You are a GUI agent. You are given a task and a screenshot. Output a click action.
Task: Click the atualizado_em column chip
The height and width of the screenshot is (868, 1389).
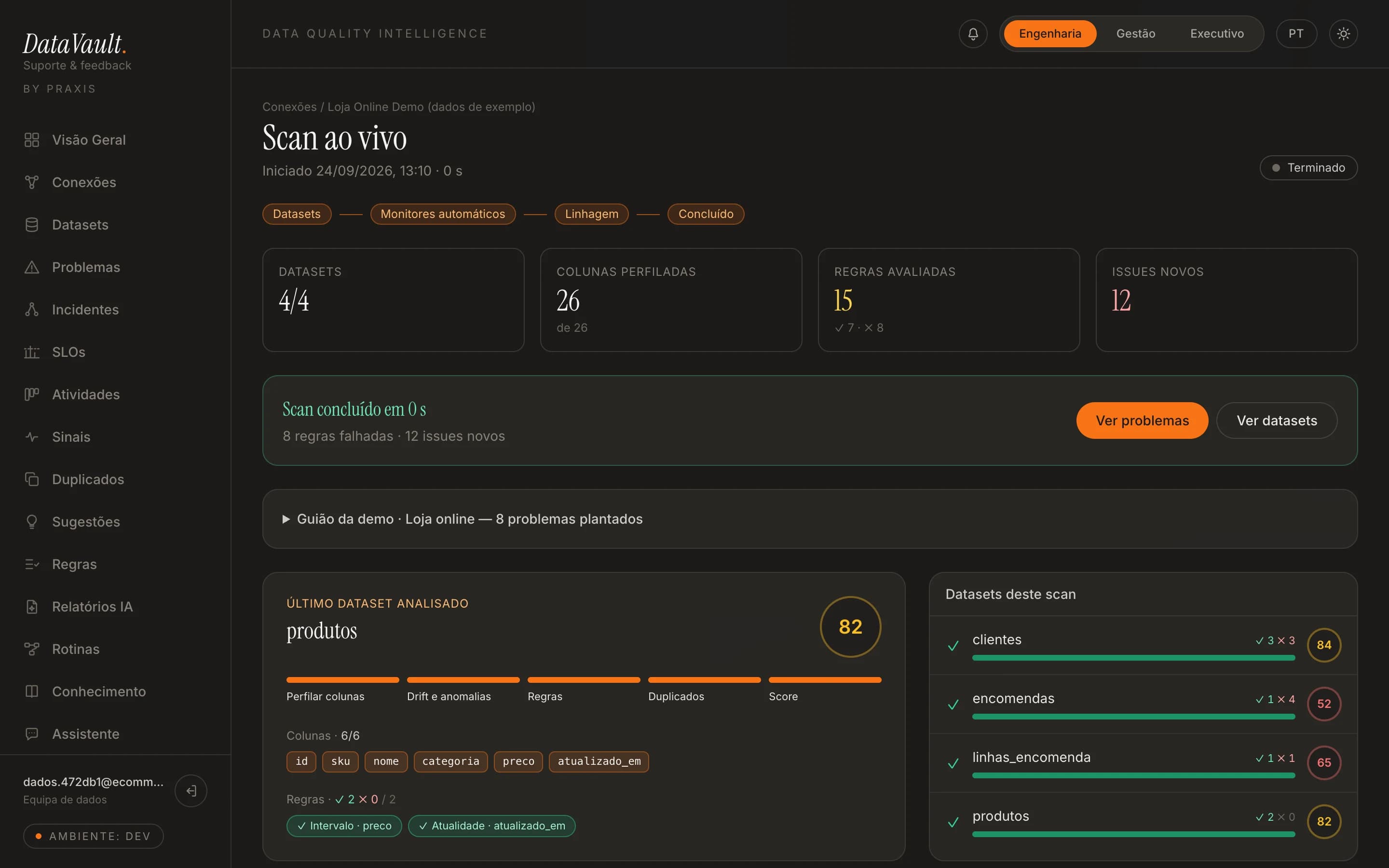coord(599,762)
